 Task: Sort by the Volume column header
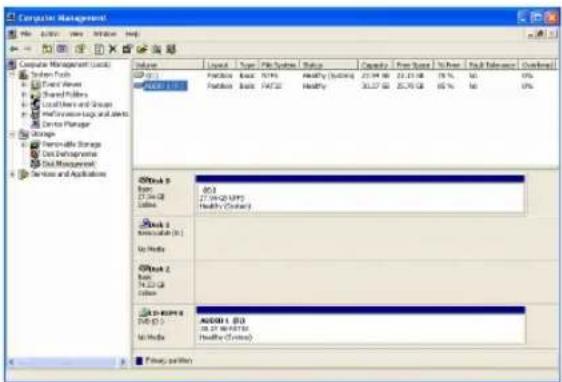(x=168, y=65)
